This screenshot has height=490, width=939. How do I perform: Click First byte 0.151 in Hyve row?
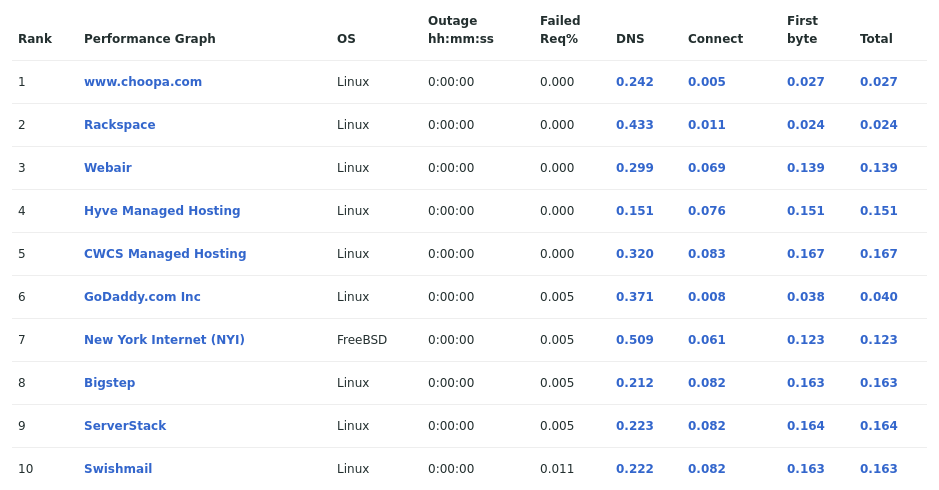tap(805, 211)
